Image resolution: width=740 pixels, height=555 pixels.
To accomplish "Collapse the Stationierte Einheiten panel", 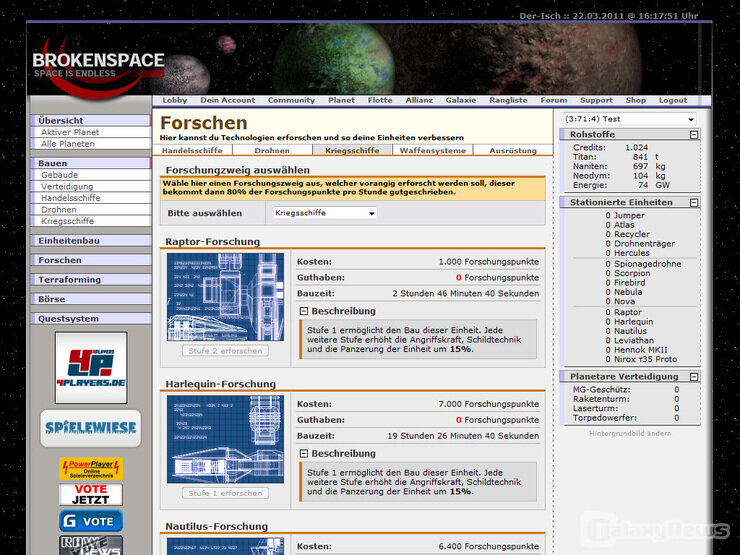I will coord(694,202).
